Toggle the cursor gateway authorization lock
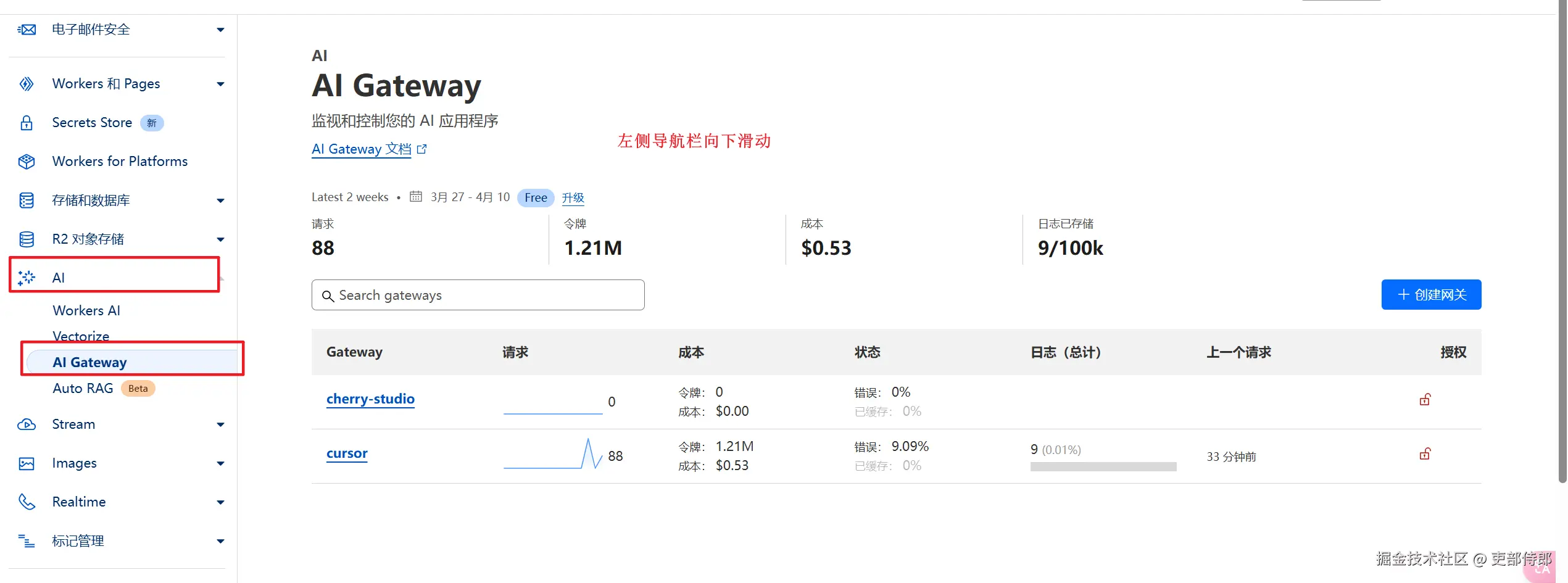 pos(1425,454)
